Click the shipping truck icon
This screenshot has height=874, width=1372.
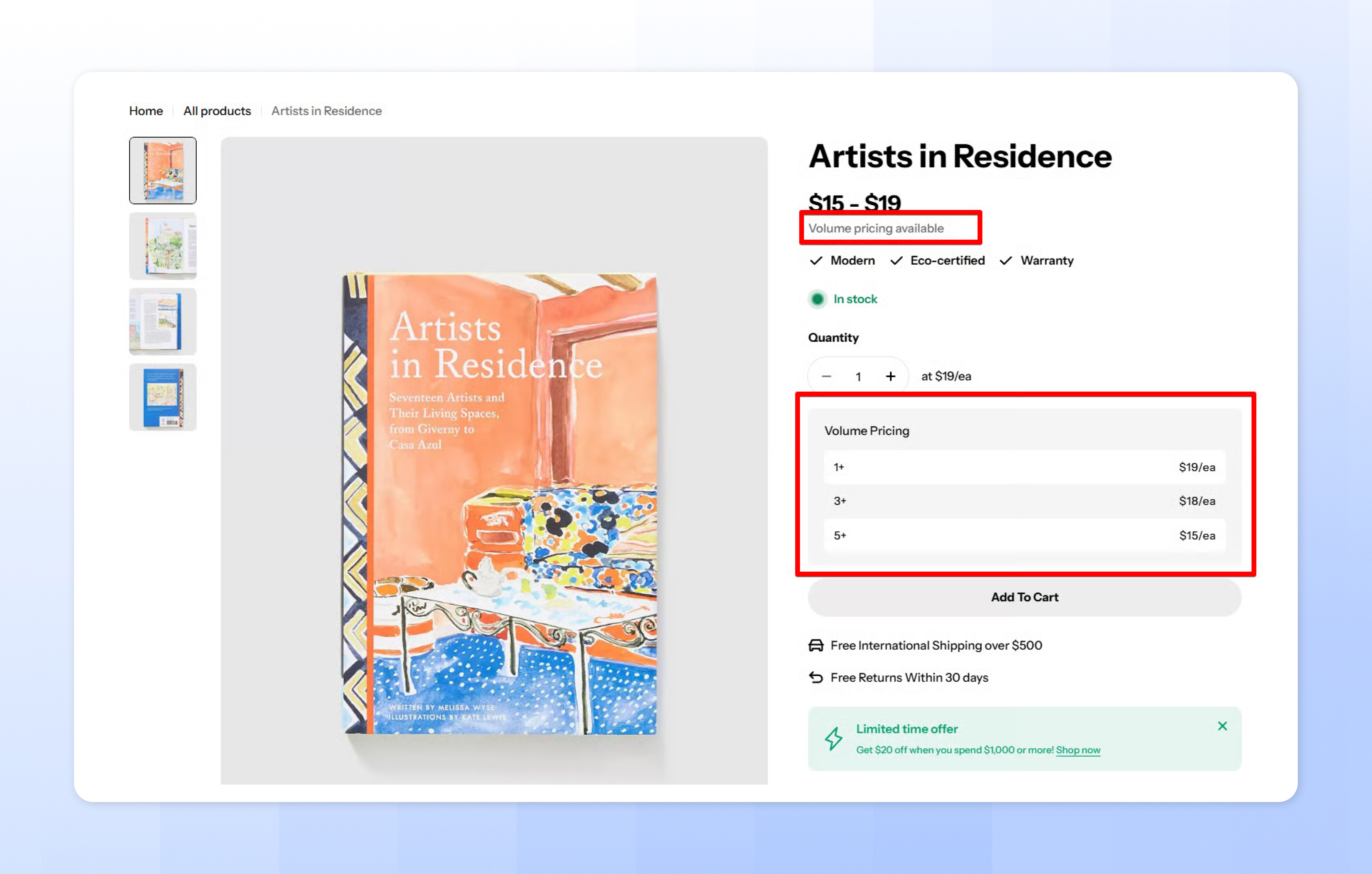816,645
